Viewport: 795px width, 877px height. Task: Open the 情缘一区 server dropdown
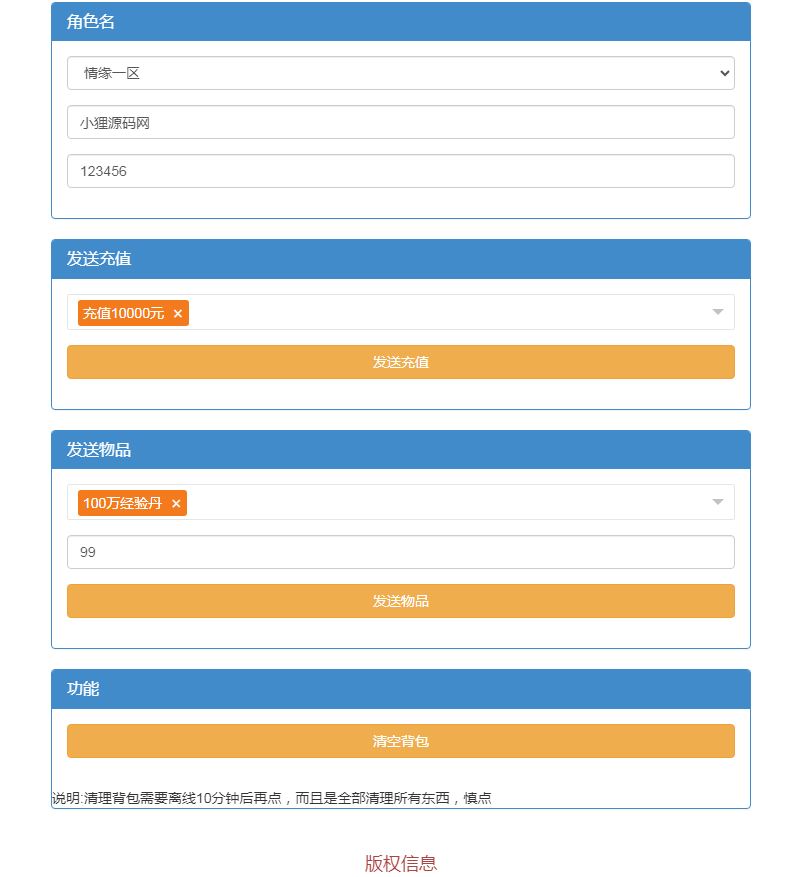[400, 73]
